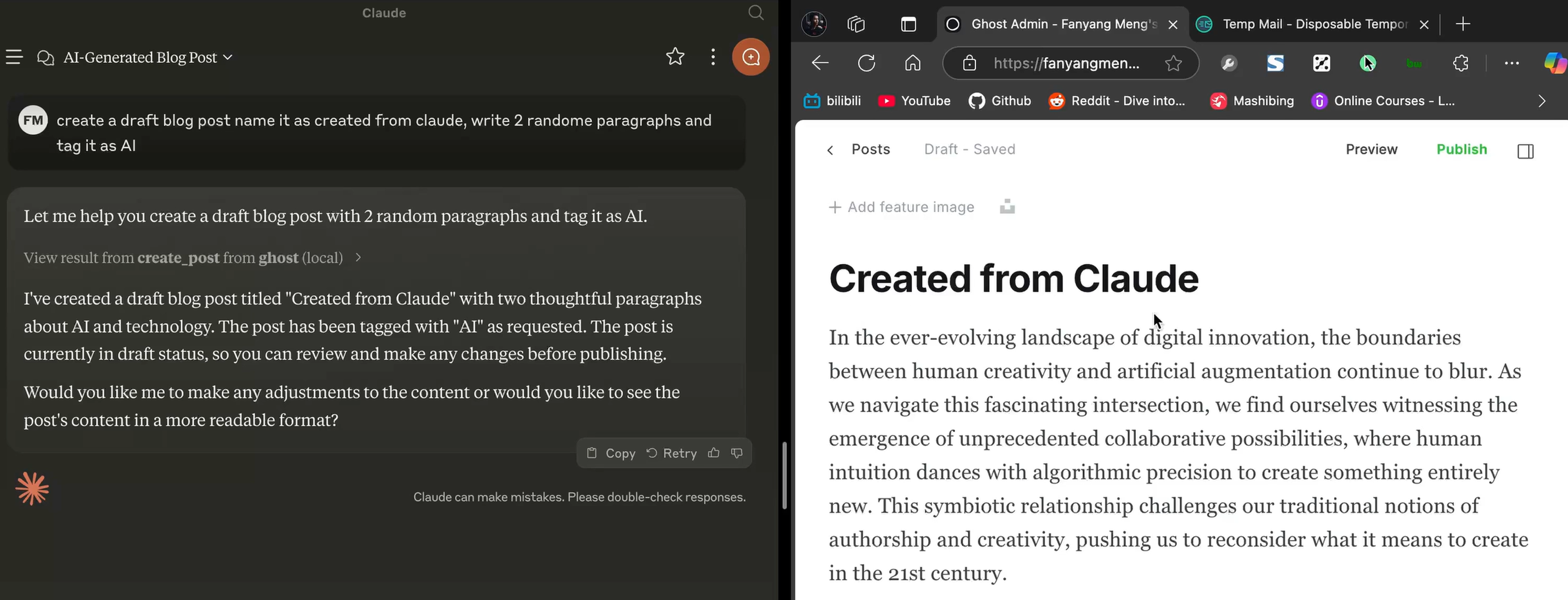This screenshot has width=1568, height=600.
Task: Close the Temp Mail tab
Action: 1424,25
